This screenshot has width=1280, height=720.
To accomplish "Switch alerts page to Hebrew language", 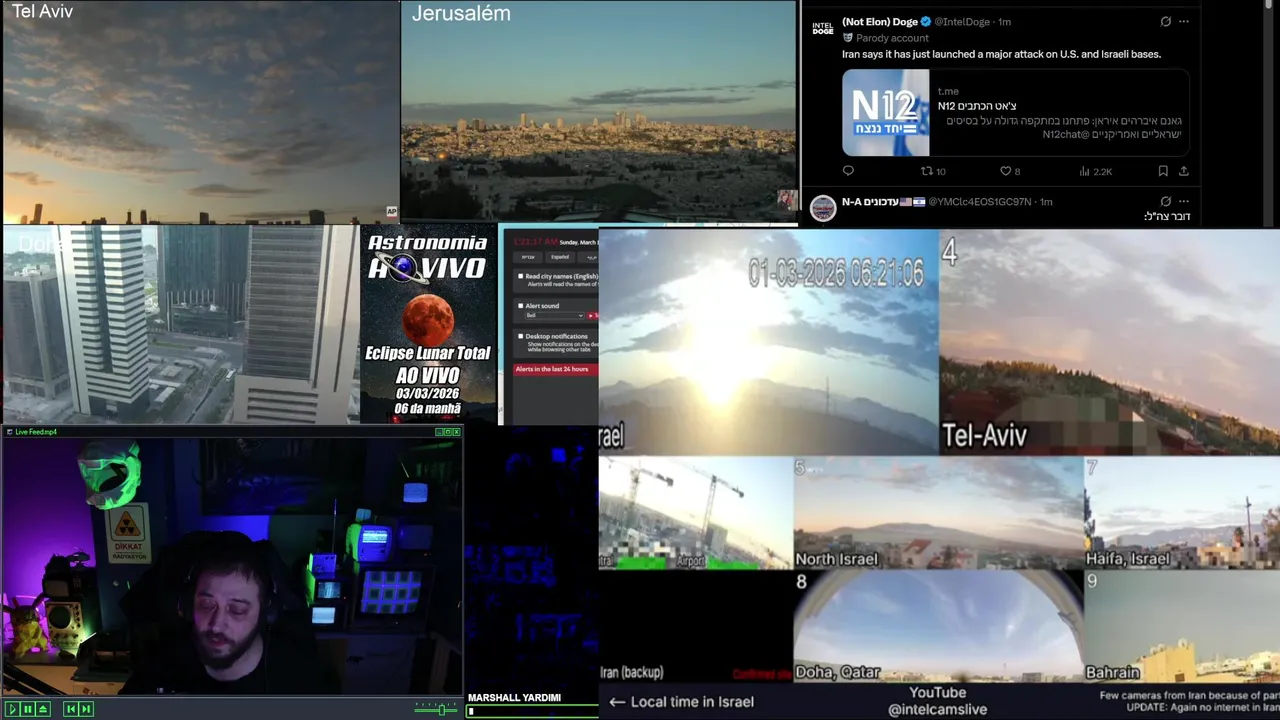I will (527, 257).
